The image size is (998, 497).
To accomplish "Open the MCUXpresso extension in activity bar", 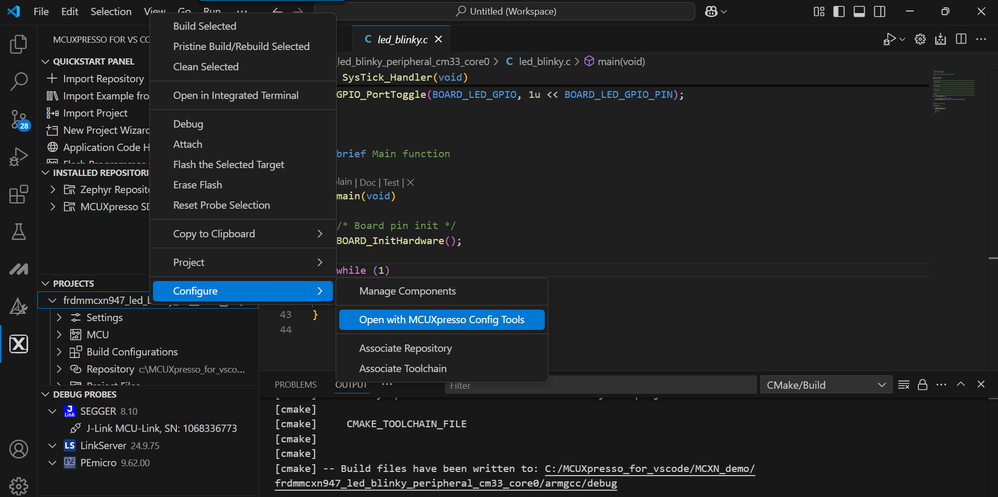I will tap(18, 345).
